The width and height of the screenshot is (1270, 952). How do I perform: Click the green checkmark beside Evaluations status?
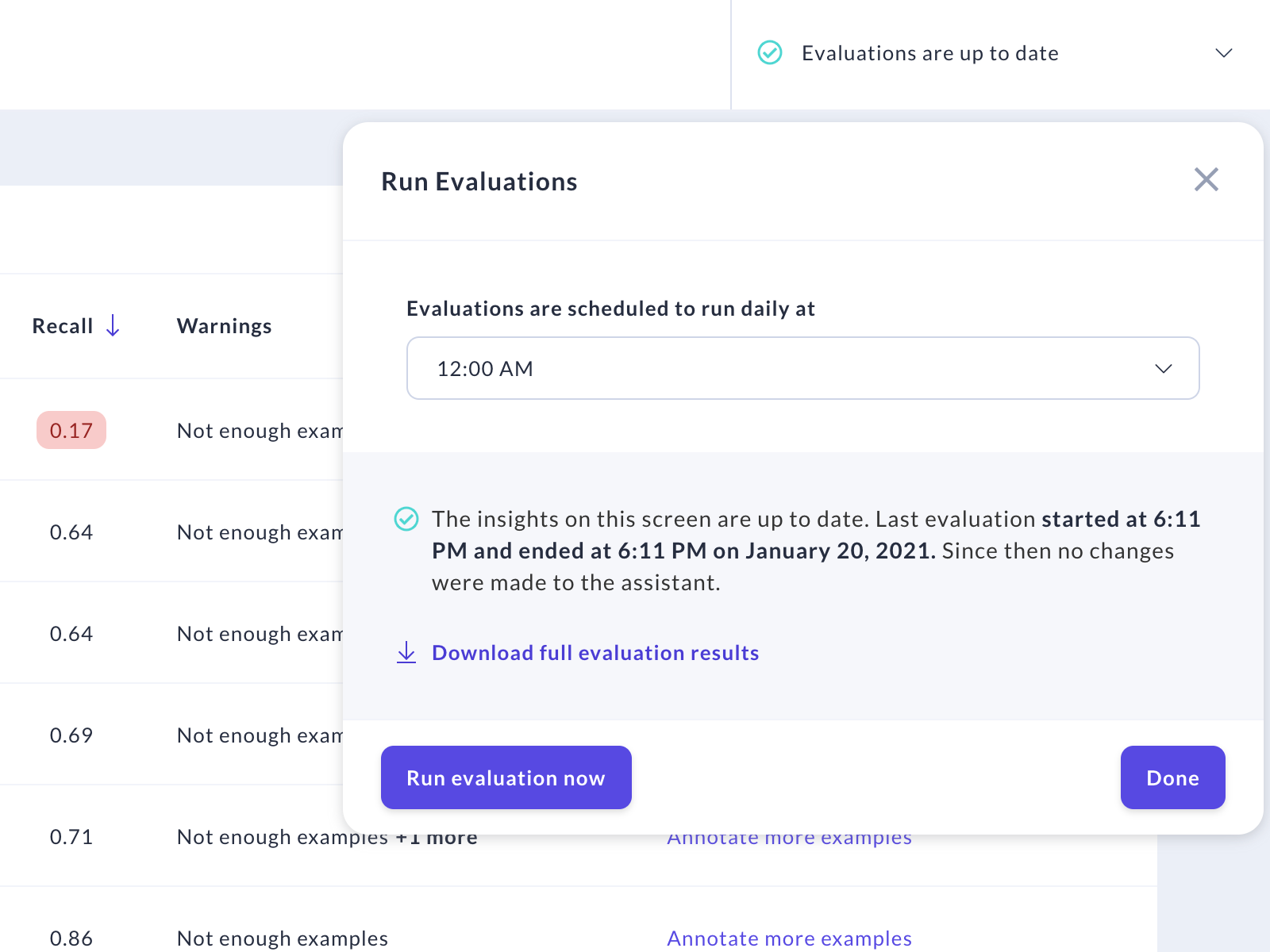pos(770,53)
